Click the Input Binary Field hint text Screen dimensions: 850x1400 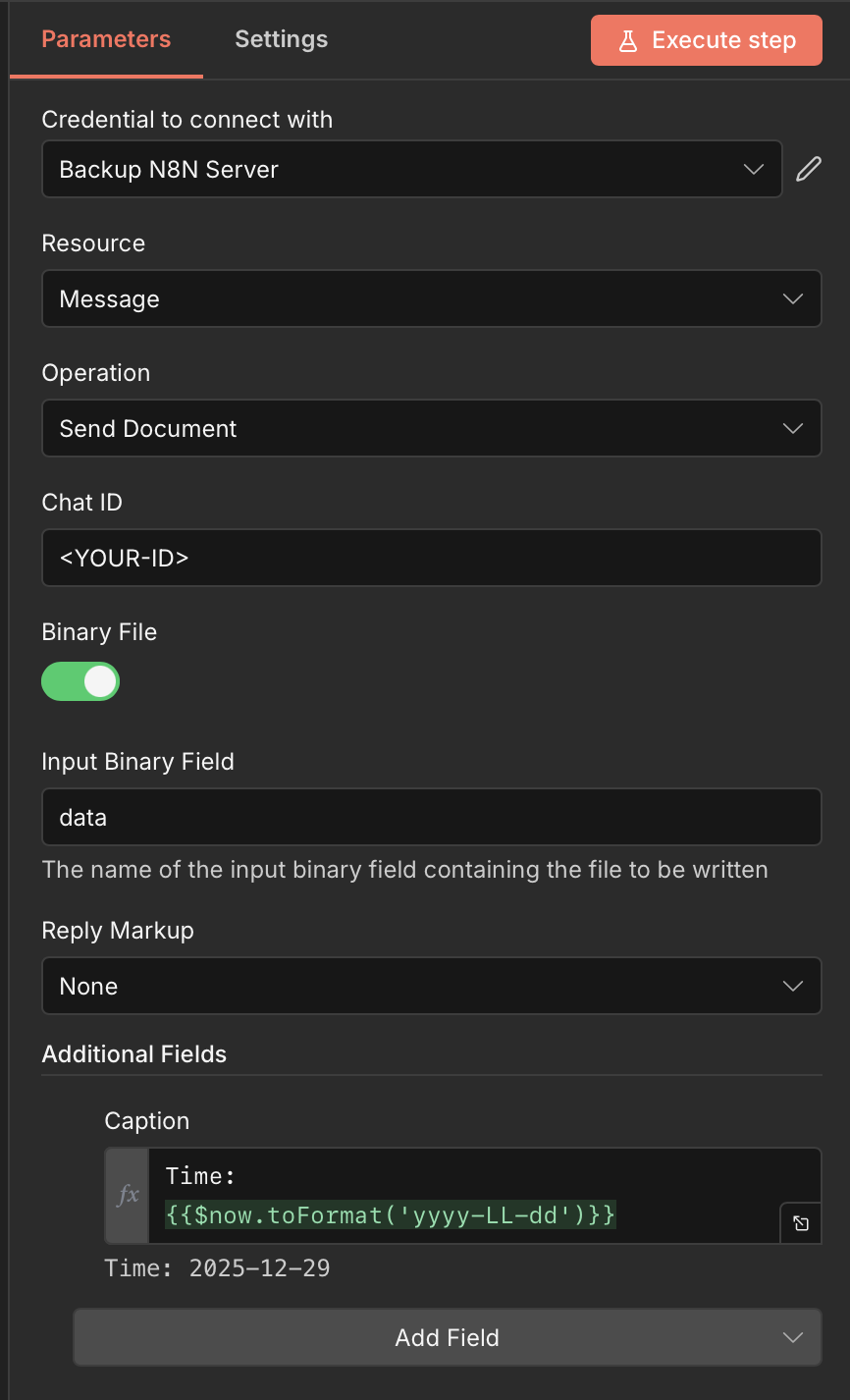(404, 870)
